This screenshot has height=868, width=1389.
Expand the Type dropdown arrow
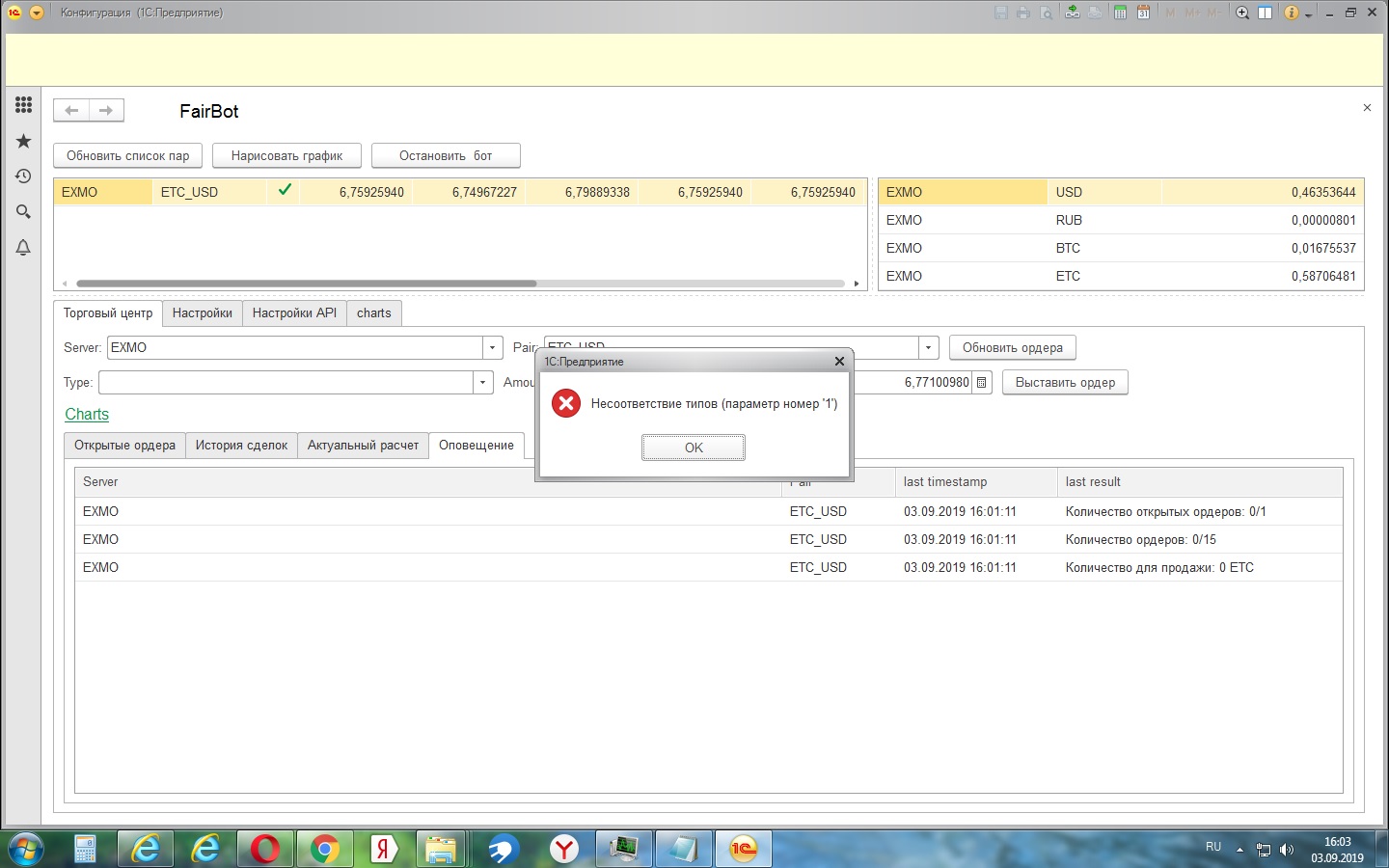coord(482,382)
